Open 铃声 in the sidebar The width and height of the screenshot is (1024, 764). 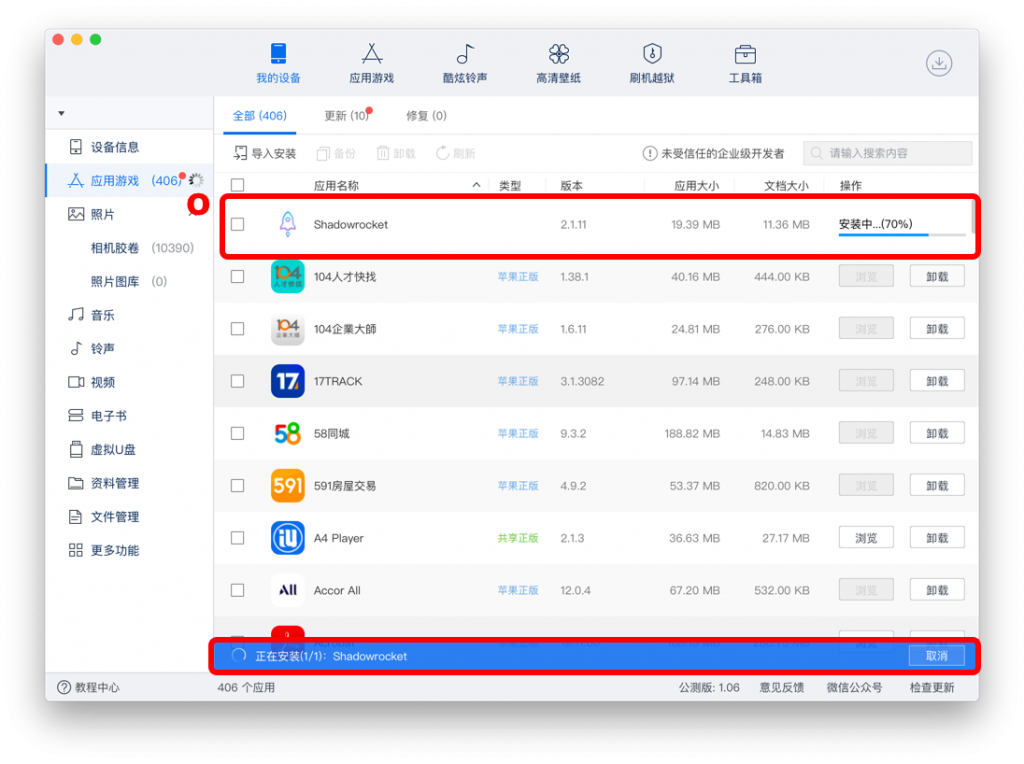(91, 349)
